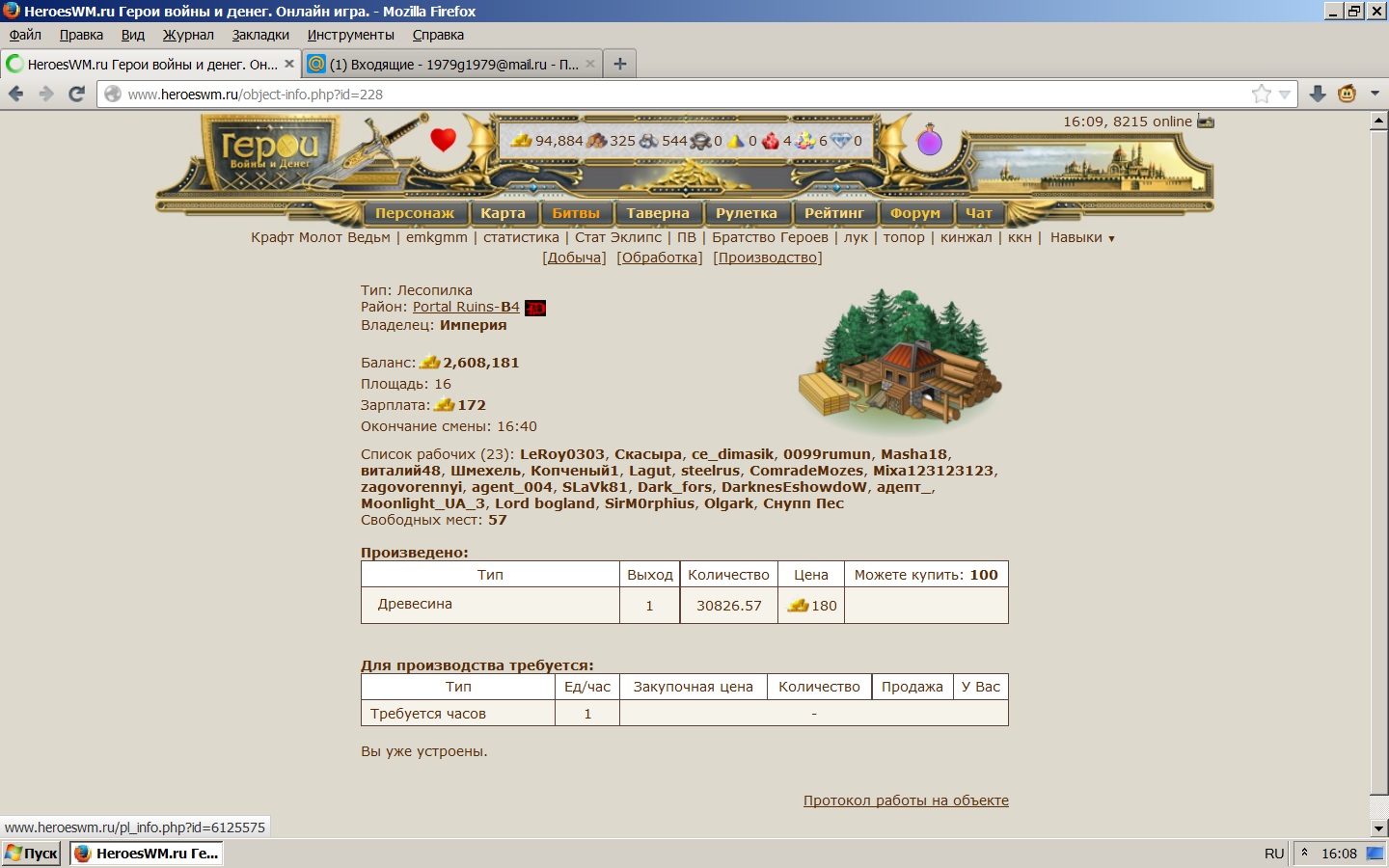Screen dimensions: 1389x868
Task: Click the red crystal resource icon
Action: click(771, 141)
